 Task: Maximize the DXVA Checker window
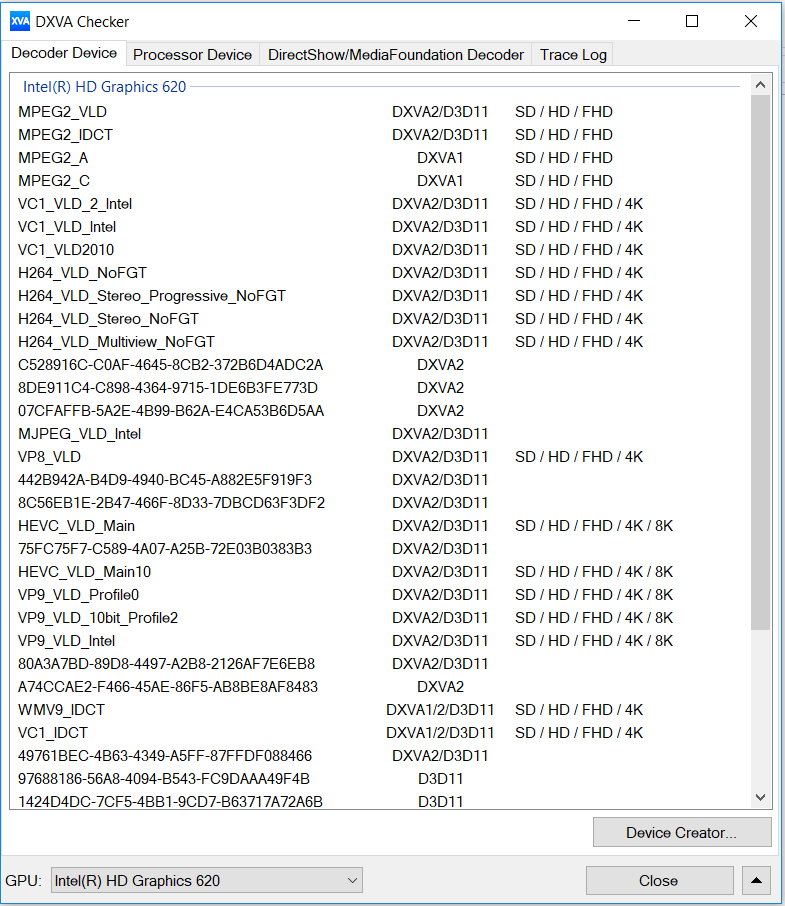(x=692, y=21)
